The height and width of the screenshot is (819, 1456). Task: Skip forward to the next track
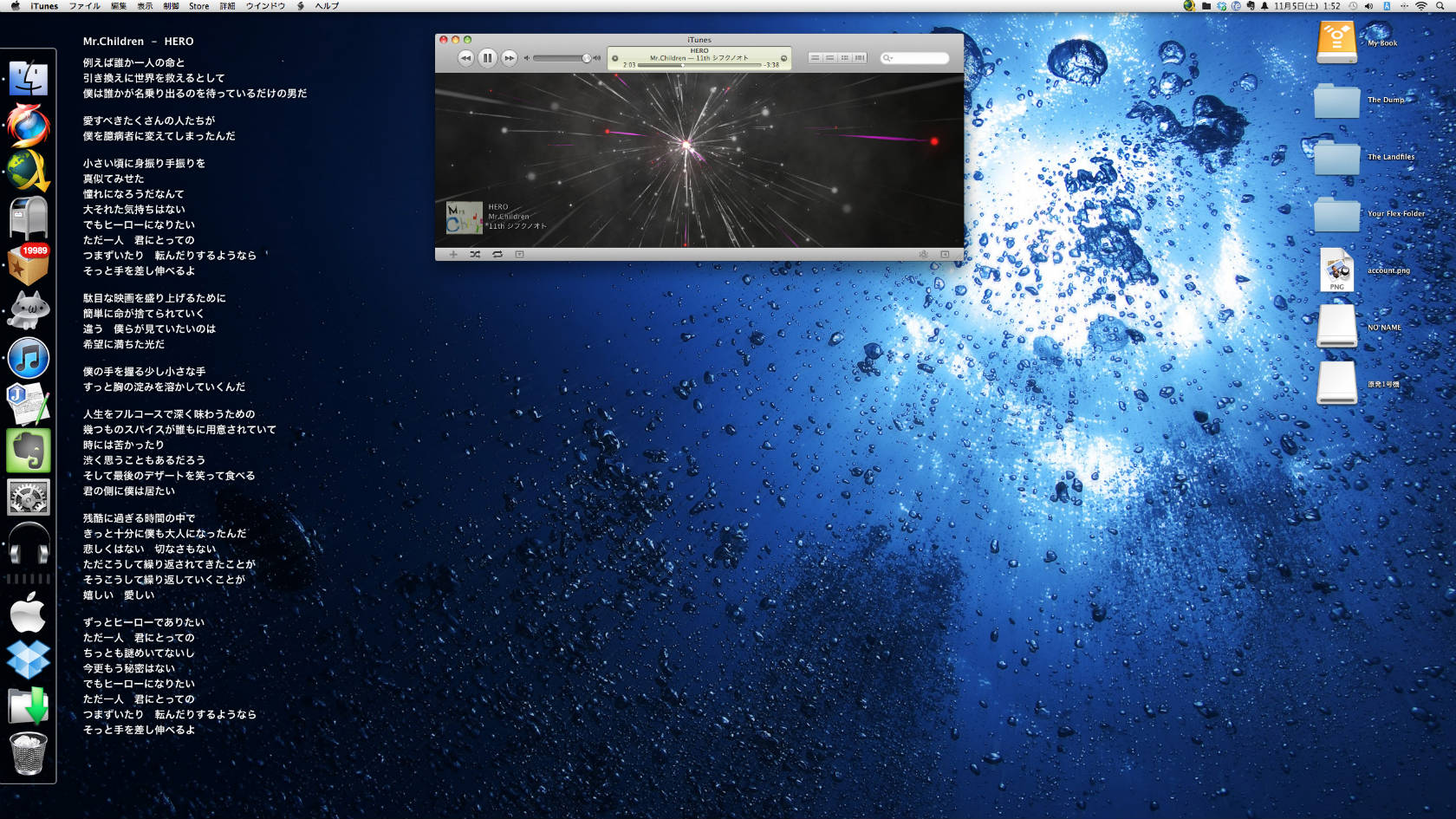point(510,58)
